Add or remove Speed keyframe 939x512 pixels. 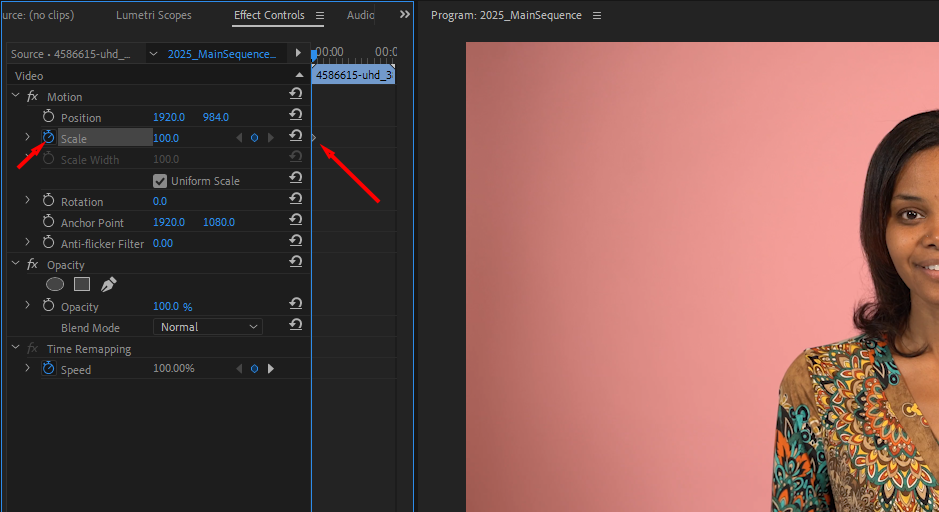(255, 369)
